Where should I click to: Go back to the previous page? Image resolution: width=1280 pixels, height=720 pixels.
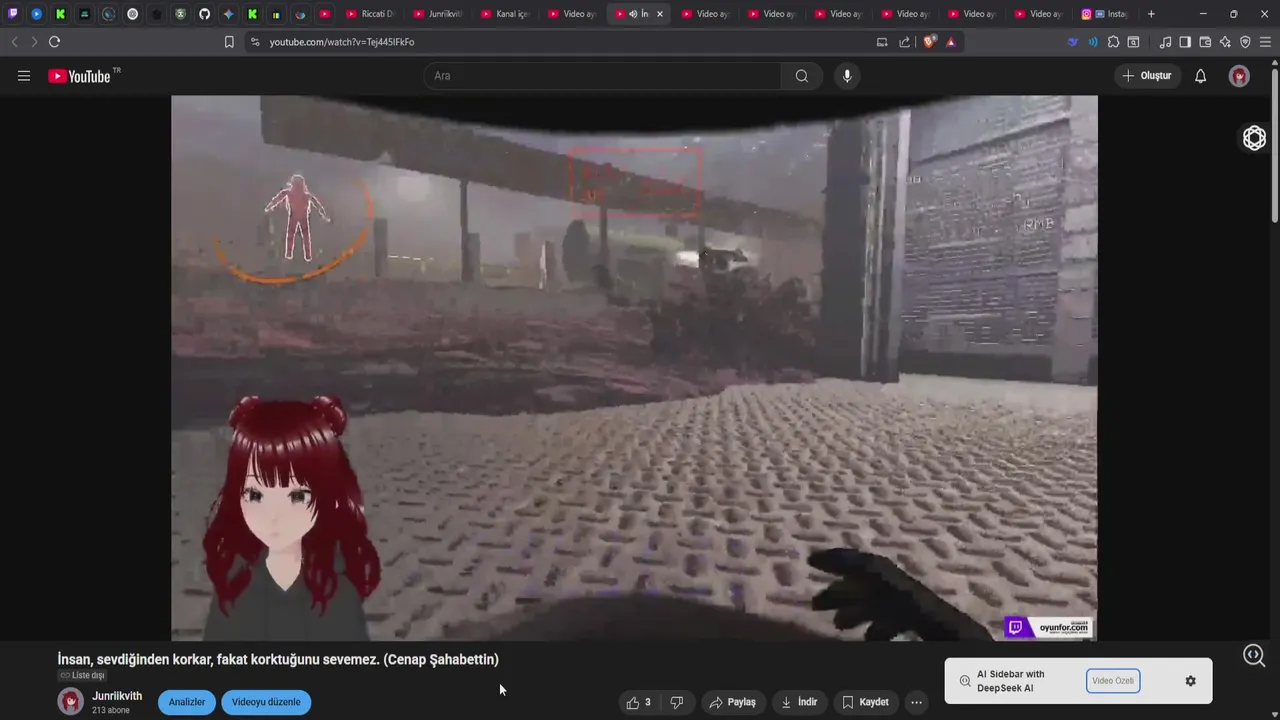coord(14,42)
